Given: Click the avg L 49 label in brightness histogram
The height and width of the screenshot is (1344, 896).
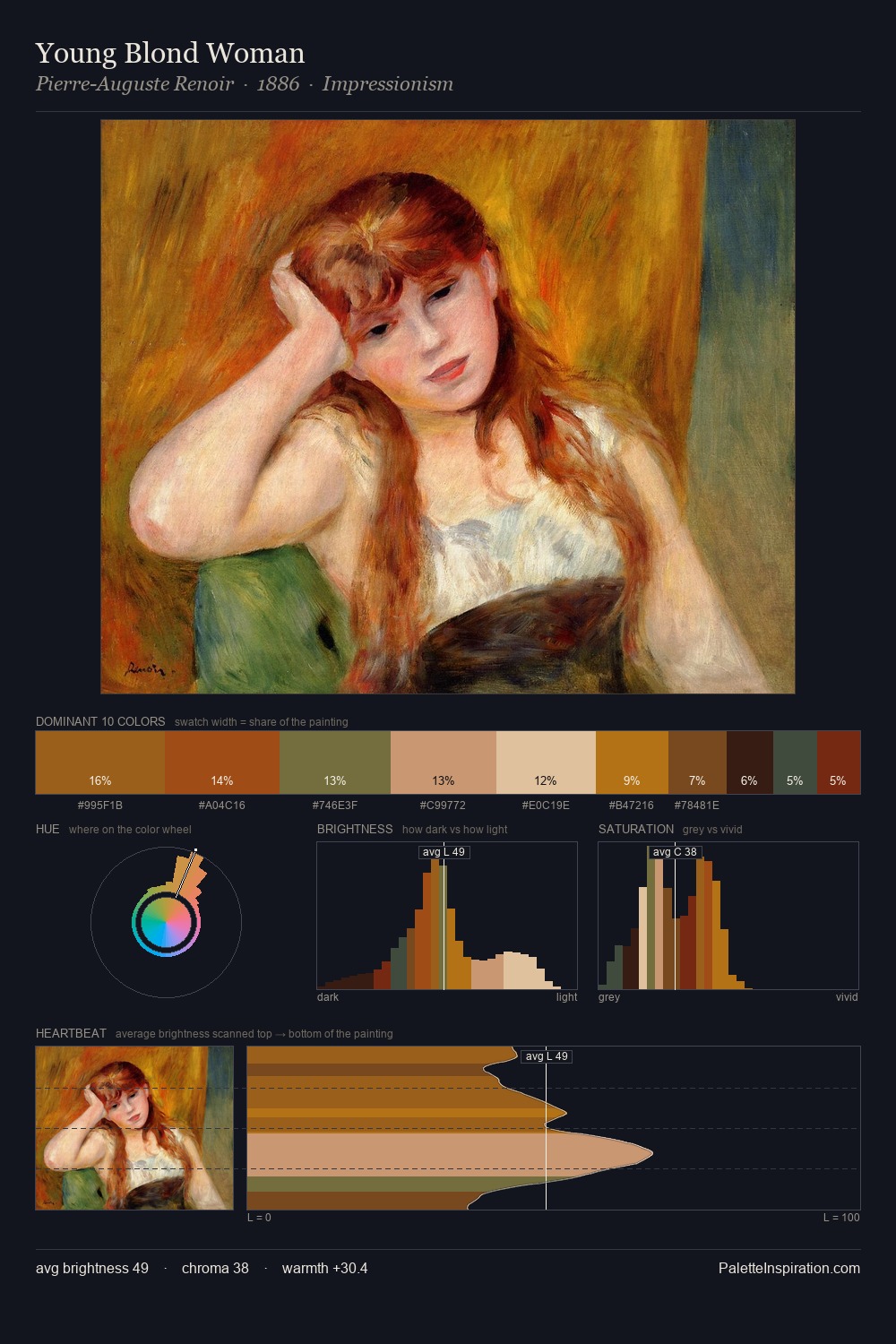Looking at the screenshot, I should click(x=444, y=852).
